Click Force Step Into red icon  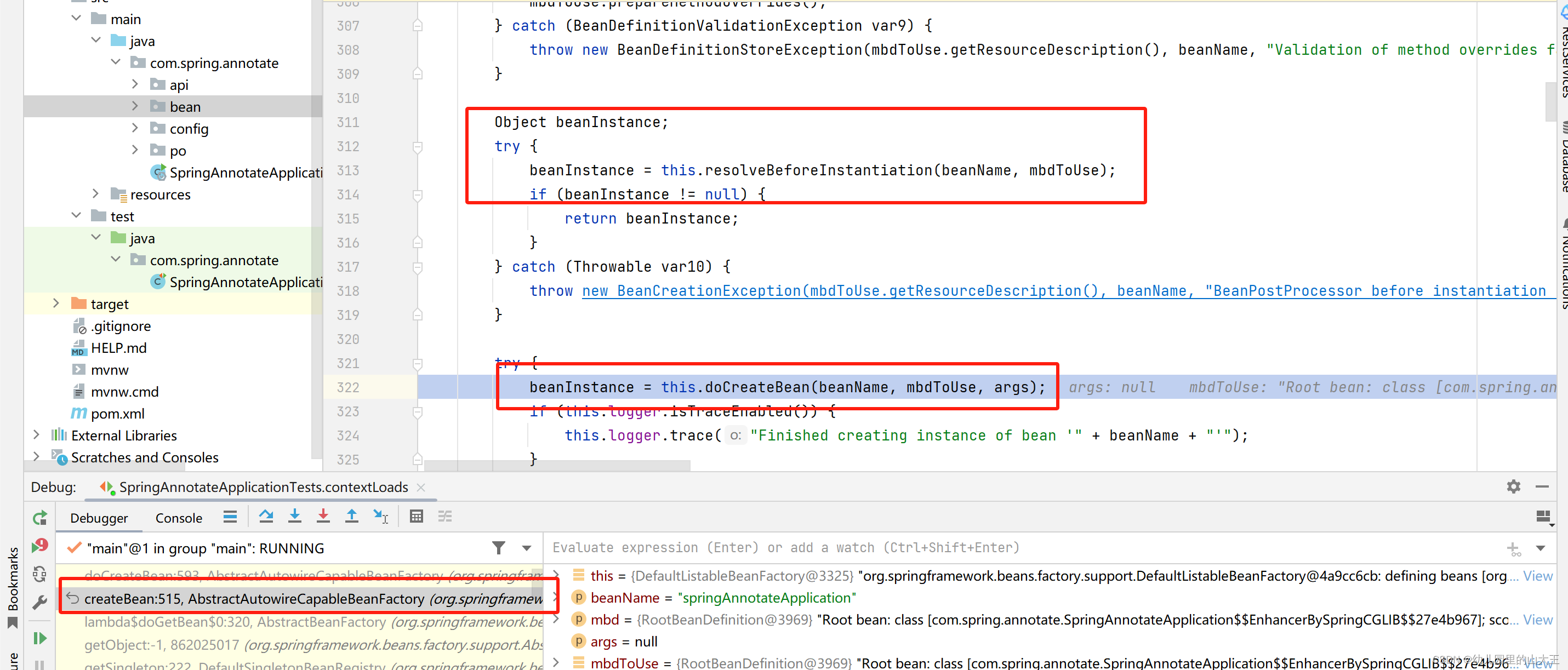click(x=323, y=517)
